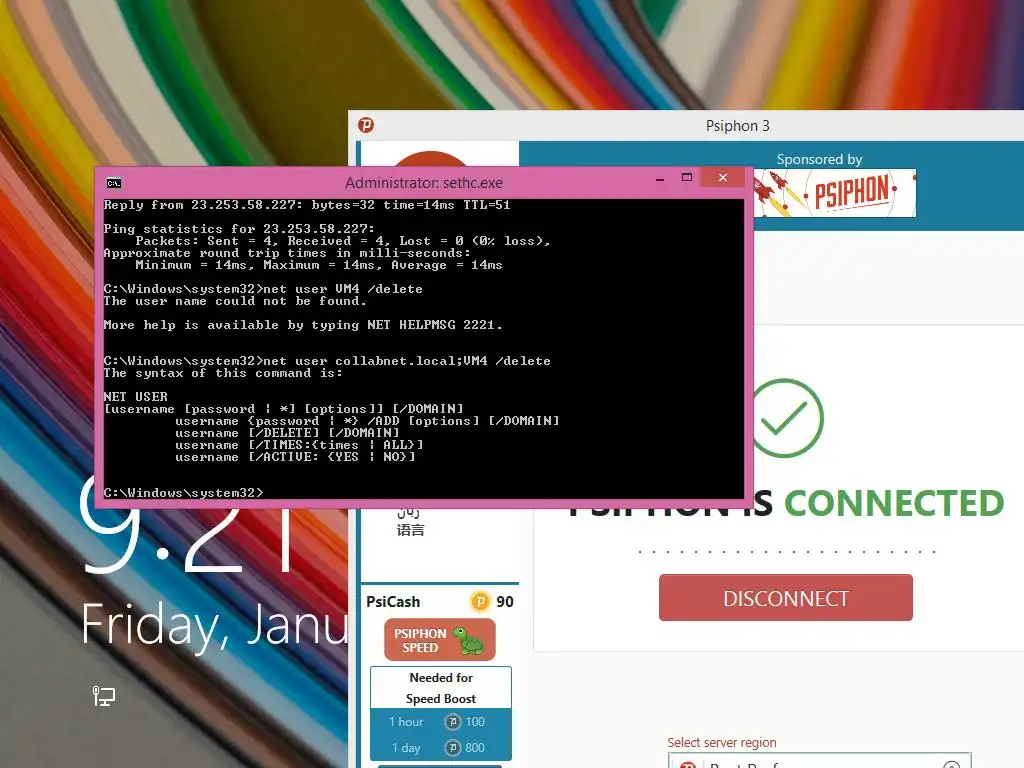Click the 'username [/TIMES:{times | ALL}]' line
The height and width of the screenshot is (768, 1024).
pos(299,445)
